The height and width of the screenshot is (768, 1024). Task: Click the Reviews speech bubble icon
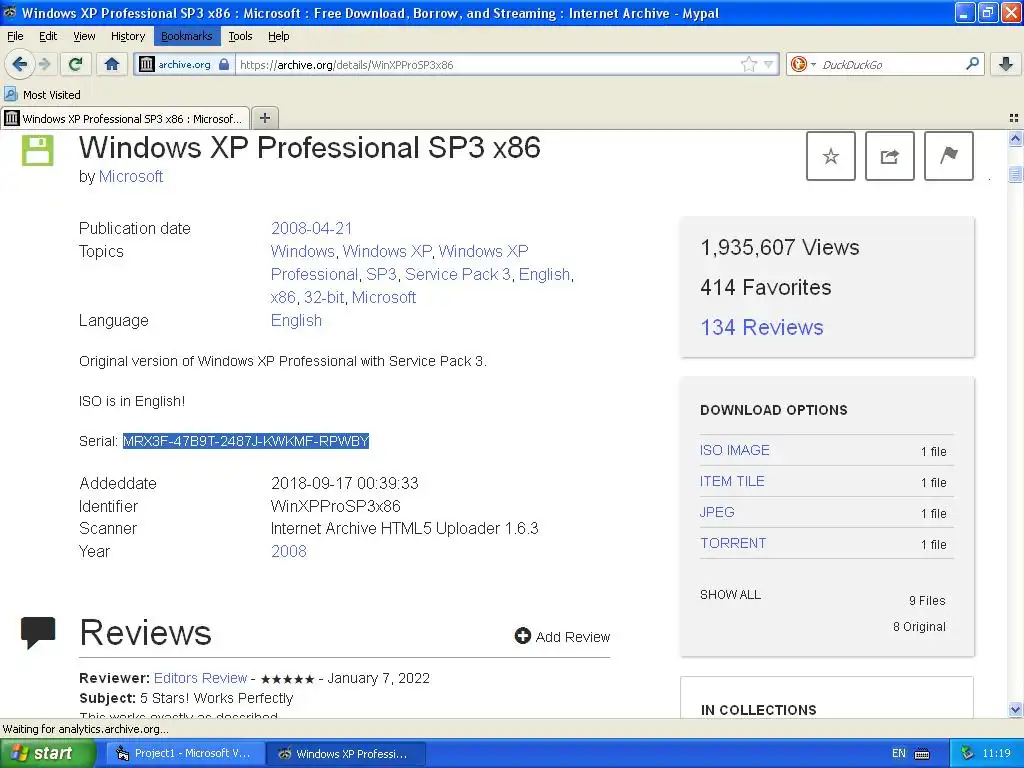pyautogui.click(x=38, y=632)
